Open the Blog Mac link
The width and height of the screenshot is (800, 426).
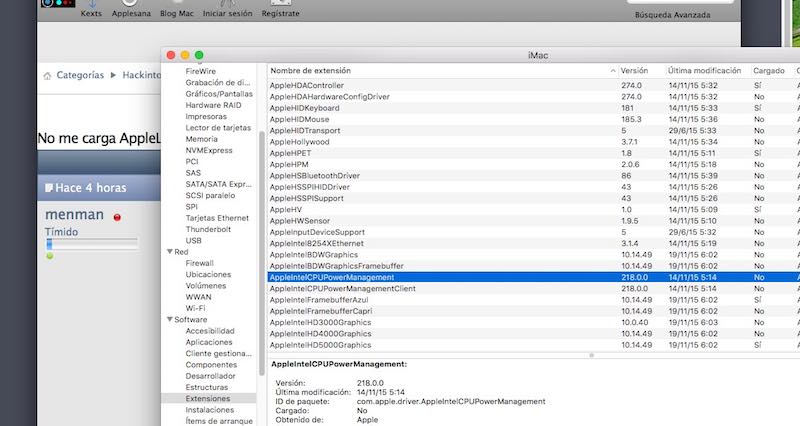pyautogui.click(x=177, y=13)
